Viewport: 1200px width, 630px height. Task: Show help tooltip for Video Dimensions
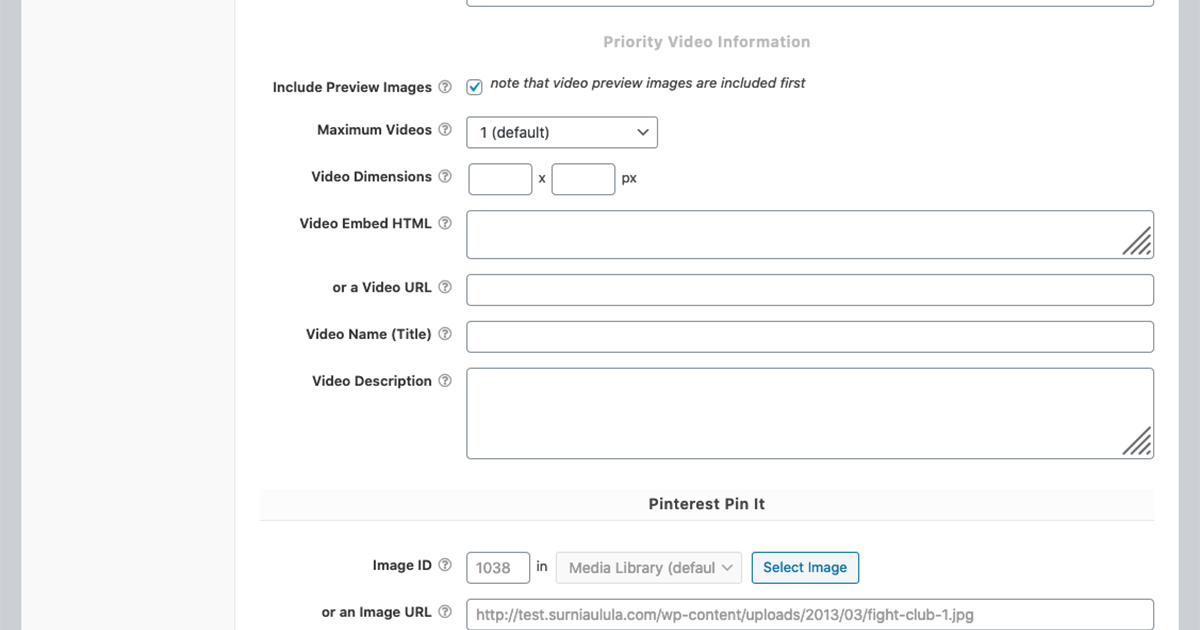pyautogui.click(x=445, y=177)
